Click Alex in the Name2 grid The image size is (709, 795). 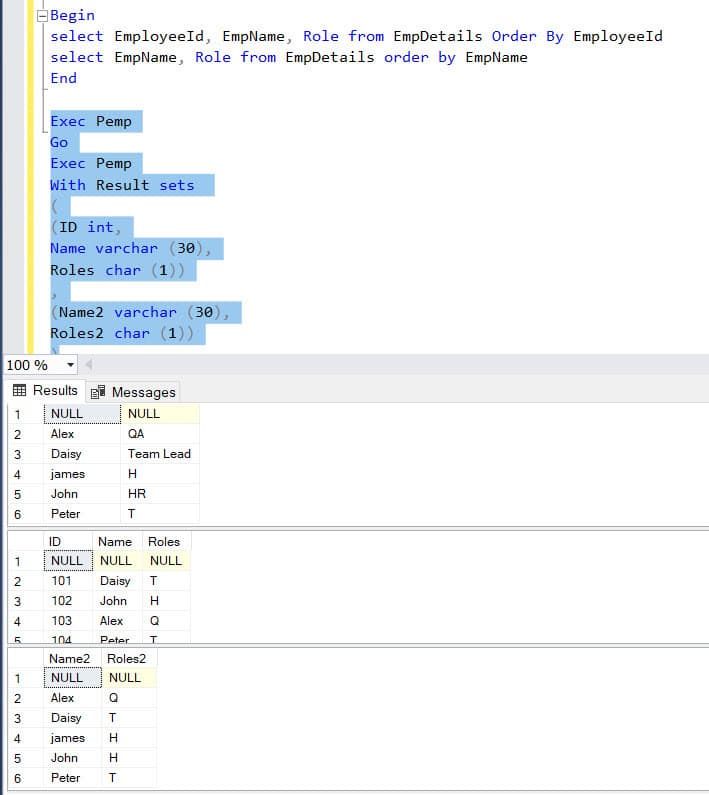tap(73, 698)
